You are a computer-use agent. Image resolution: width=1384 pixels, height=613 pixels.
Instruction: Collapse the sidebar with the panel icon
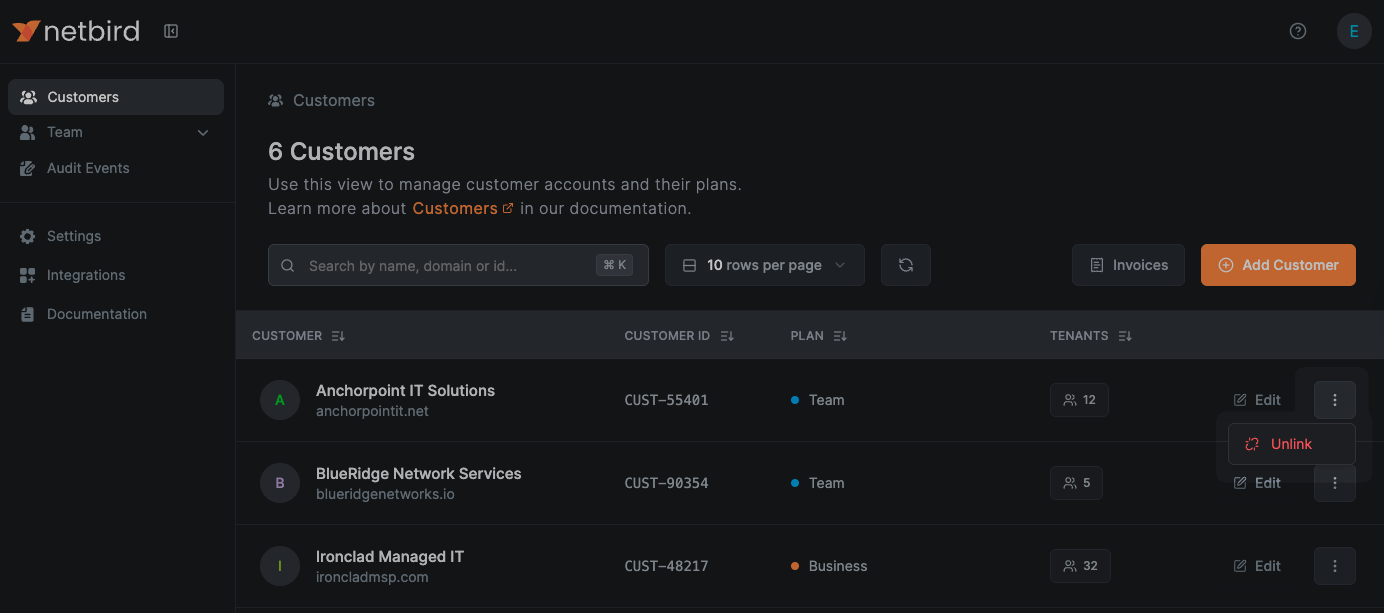[171, 31]
